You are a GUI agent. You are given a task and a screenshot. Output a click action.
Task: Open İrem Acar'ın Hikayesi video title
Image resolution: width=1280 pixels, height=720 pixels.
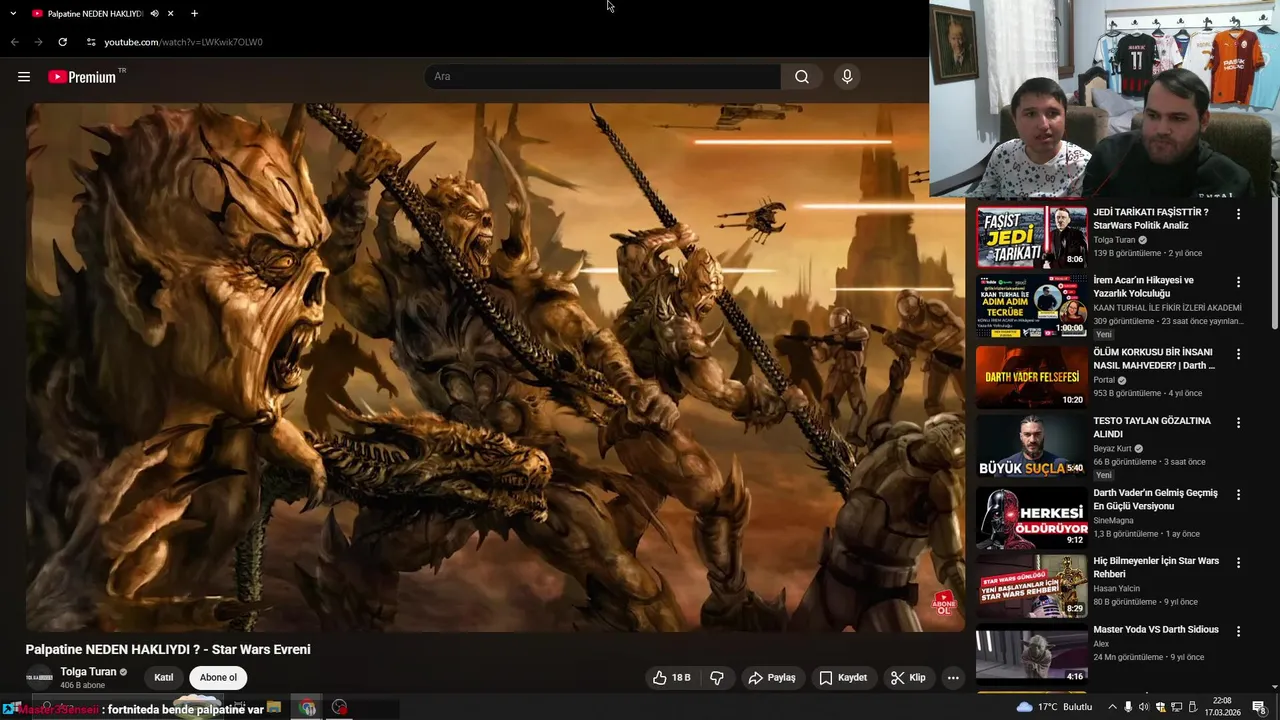[1143, 287]
